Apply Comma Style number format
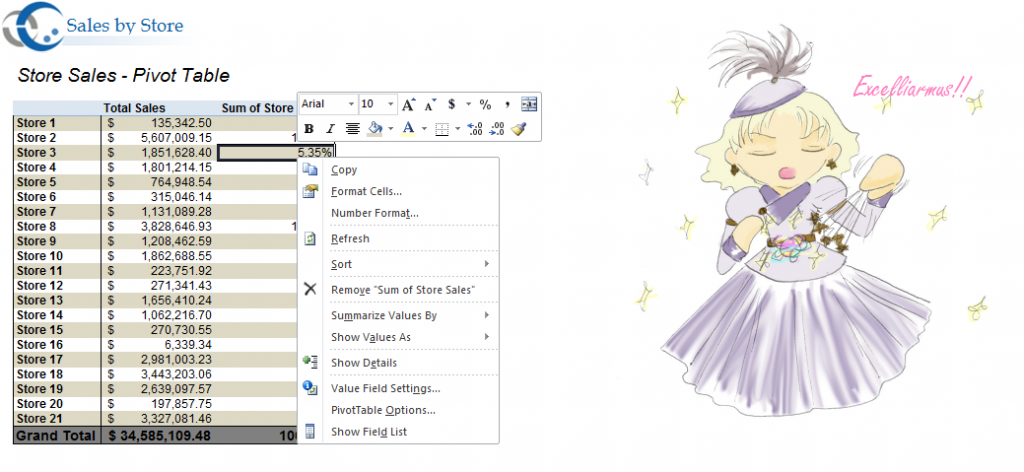Viewport: 1024px width, 472px height. tap(508, 104)
